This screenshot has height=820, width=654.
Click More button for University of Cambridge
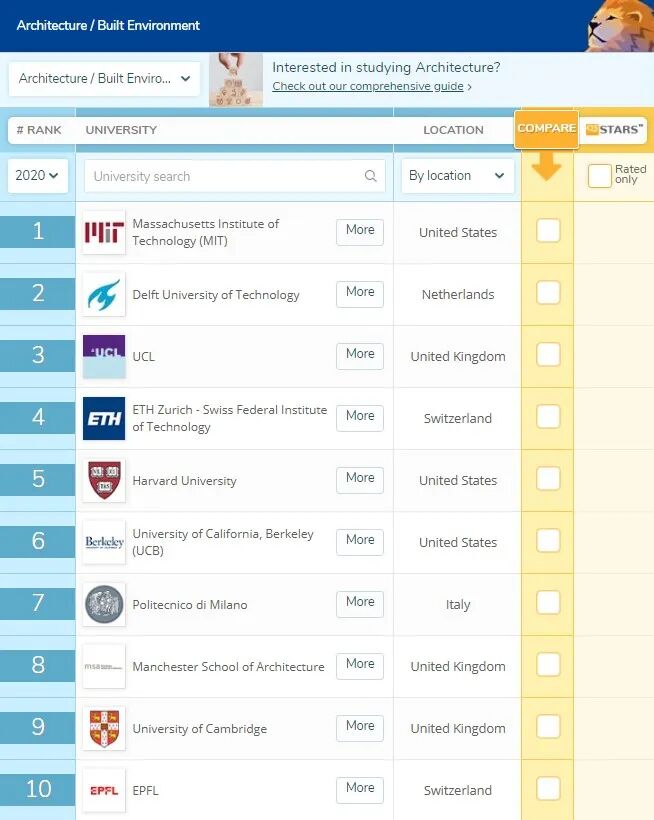tap(360, 728)
